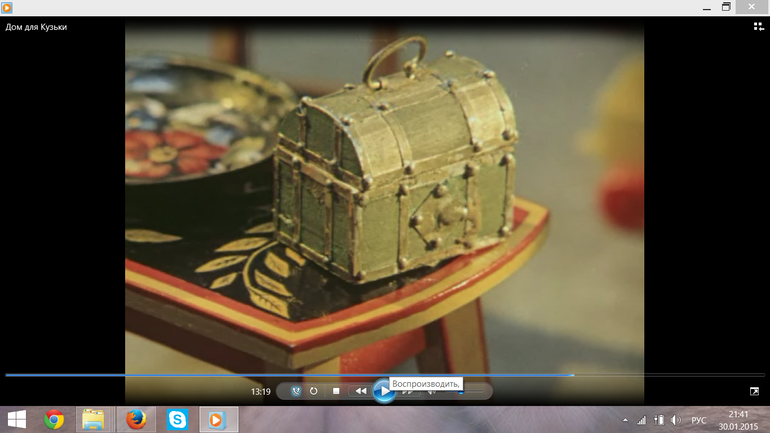Open the Windows Start menu
The height and width of the screenshot is (433, 770).
pyautogui.click(x=17, y=420)
